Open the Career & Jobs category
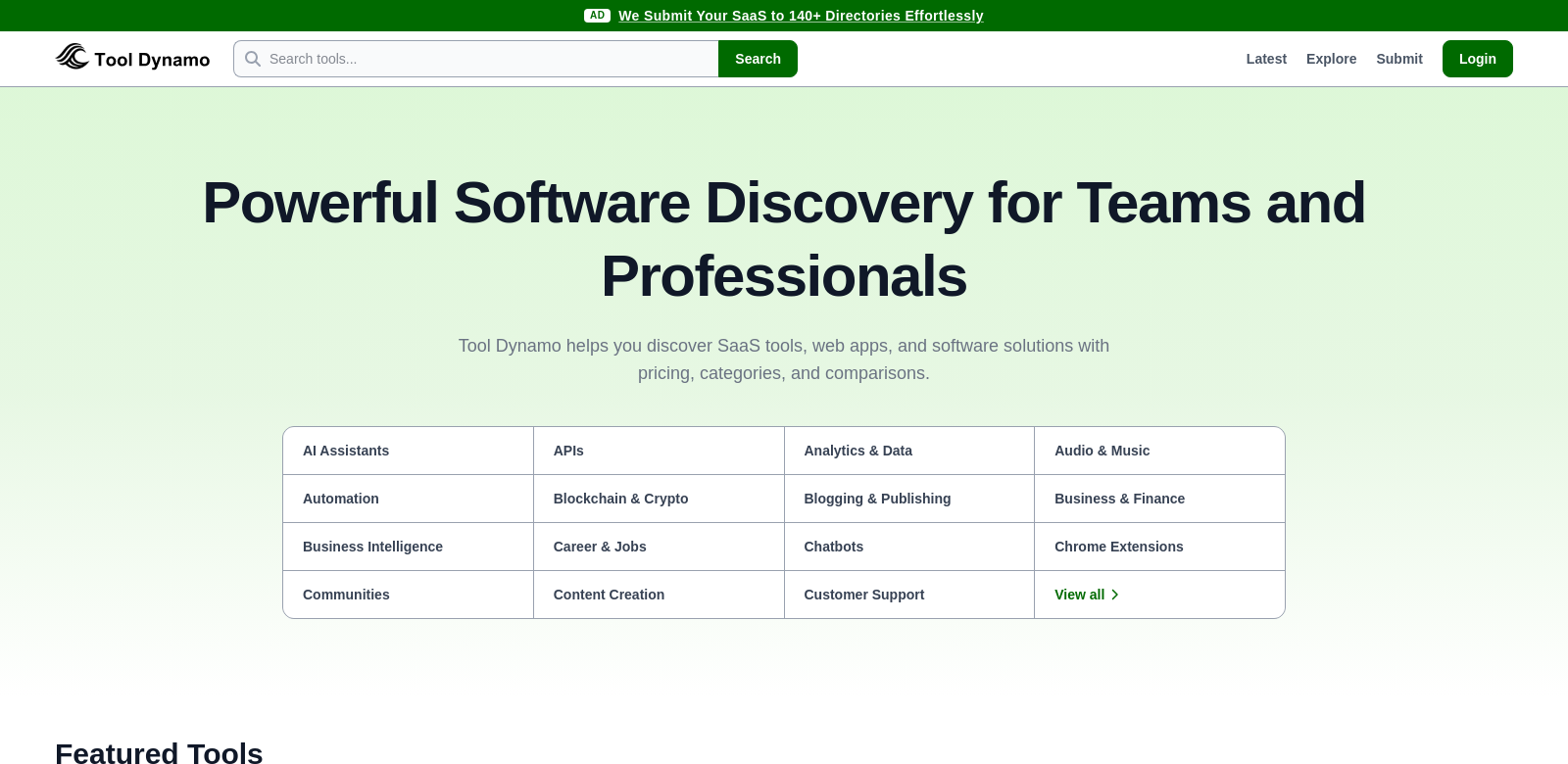The width and height of the screenshot is (1568, 764). coord(659,547)
